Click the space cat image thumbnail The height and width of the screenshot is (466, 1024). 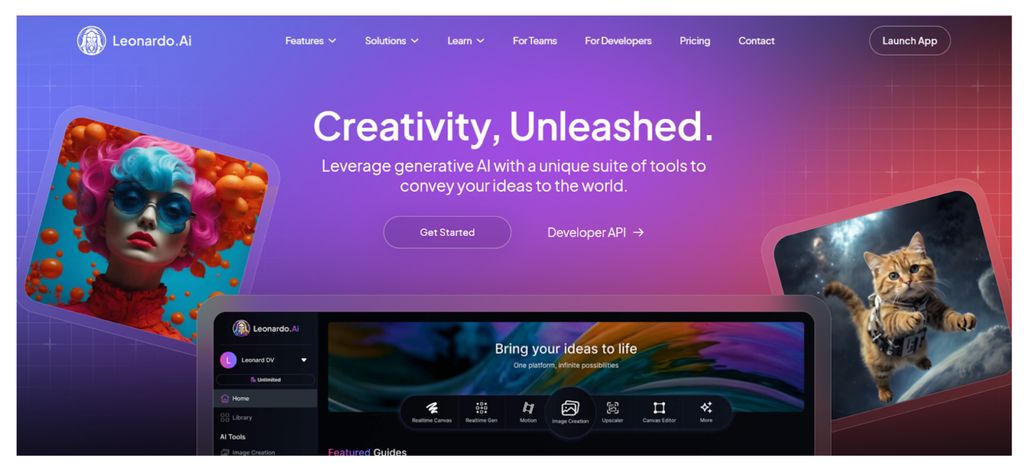[892, 305]
